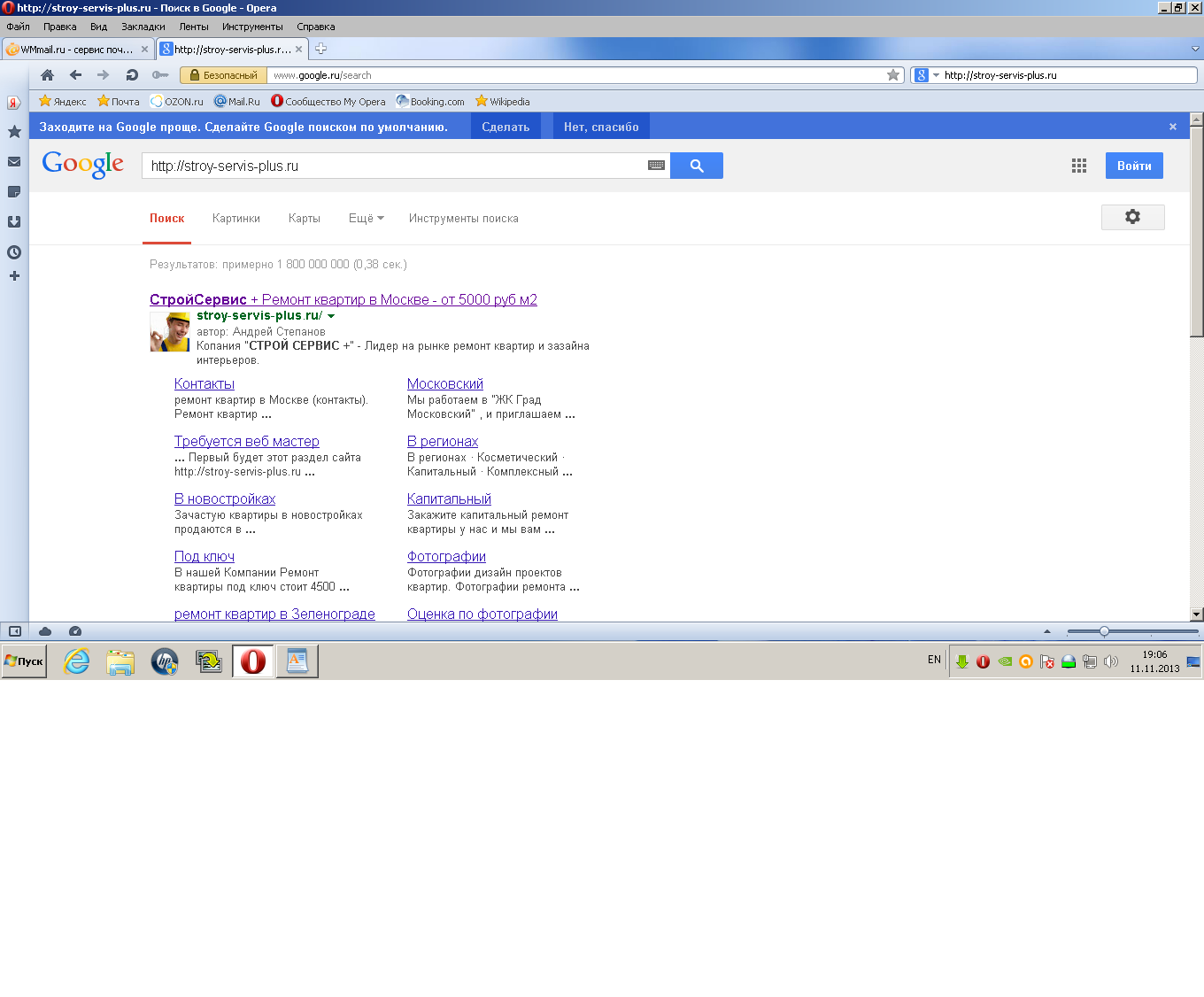Click the bookmark star in the address bar
Screen dimensions: 1204x997
tap(893, 75)
